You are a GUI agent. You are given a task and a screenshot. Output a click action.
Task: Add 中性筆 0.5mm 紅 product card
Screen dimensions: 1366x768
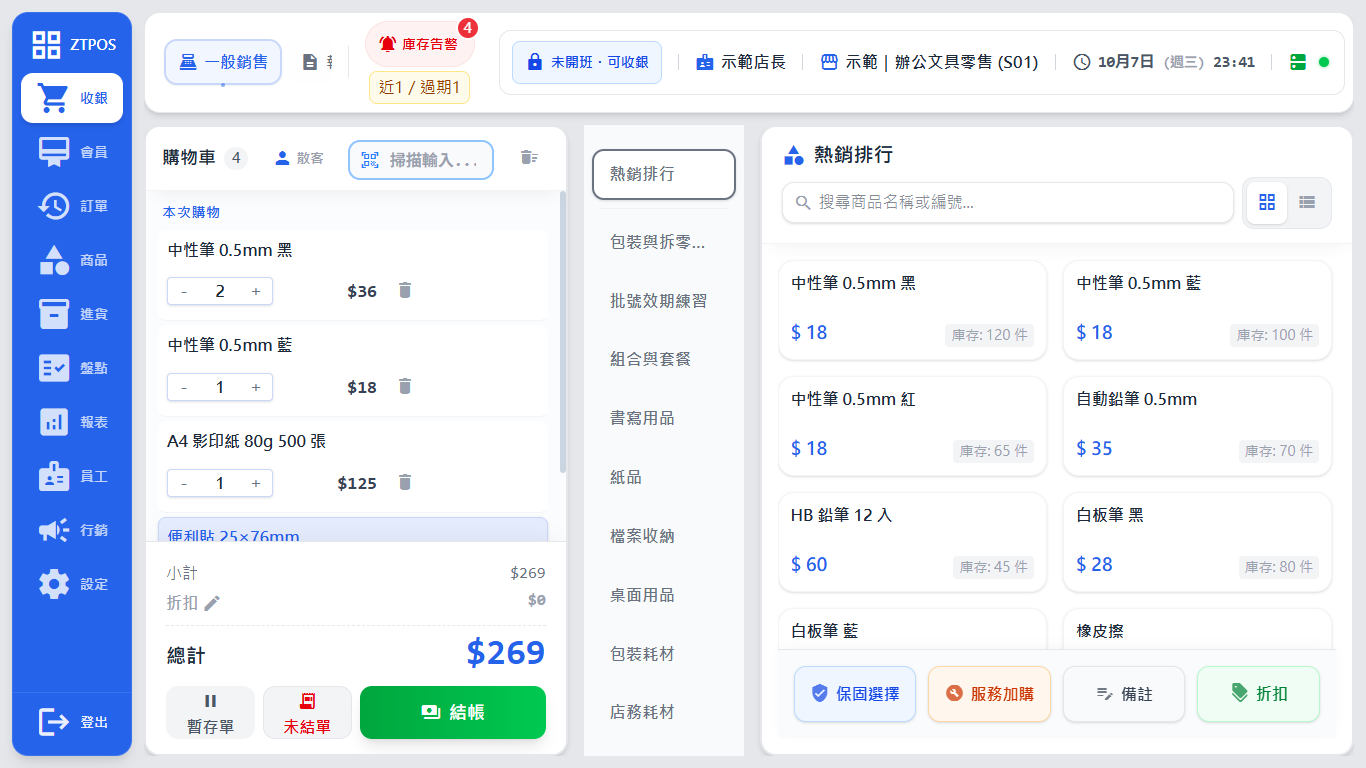pyautogui.click(x=912, y=426)
